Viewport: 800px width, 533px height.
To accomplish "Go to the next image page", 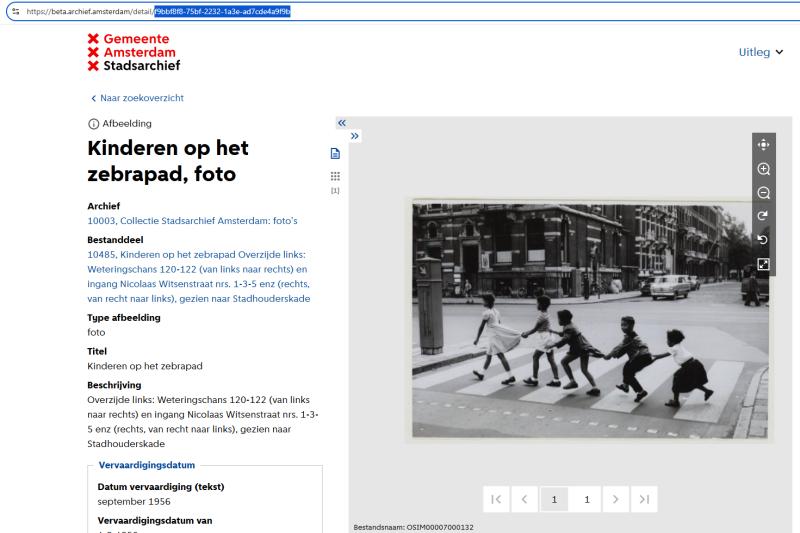I will point(616,499).
